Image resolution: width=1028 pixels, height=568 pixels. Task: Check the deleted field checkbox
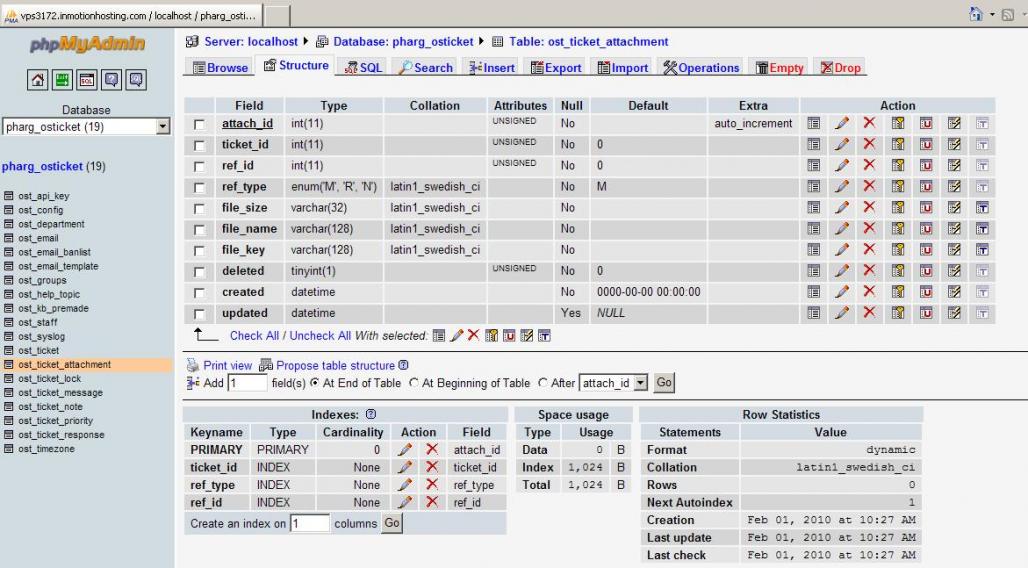point(199,272)
